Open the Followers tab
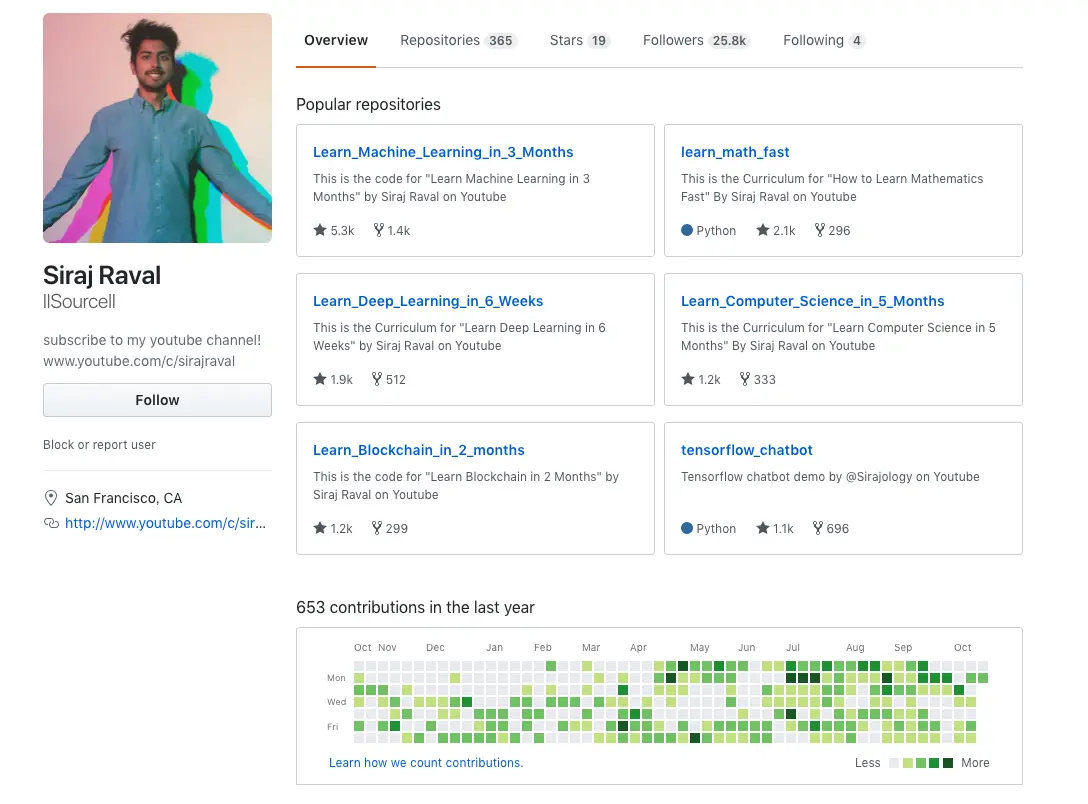Viewport: 1088px width, 804px height. click(696, 41)
